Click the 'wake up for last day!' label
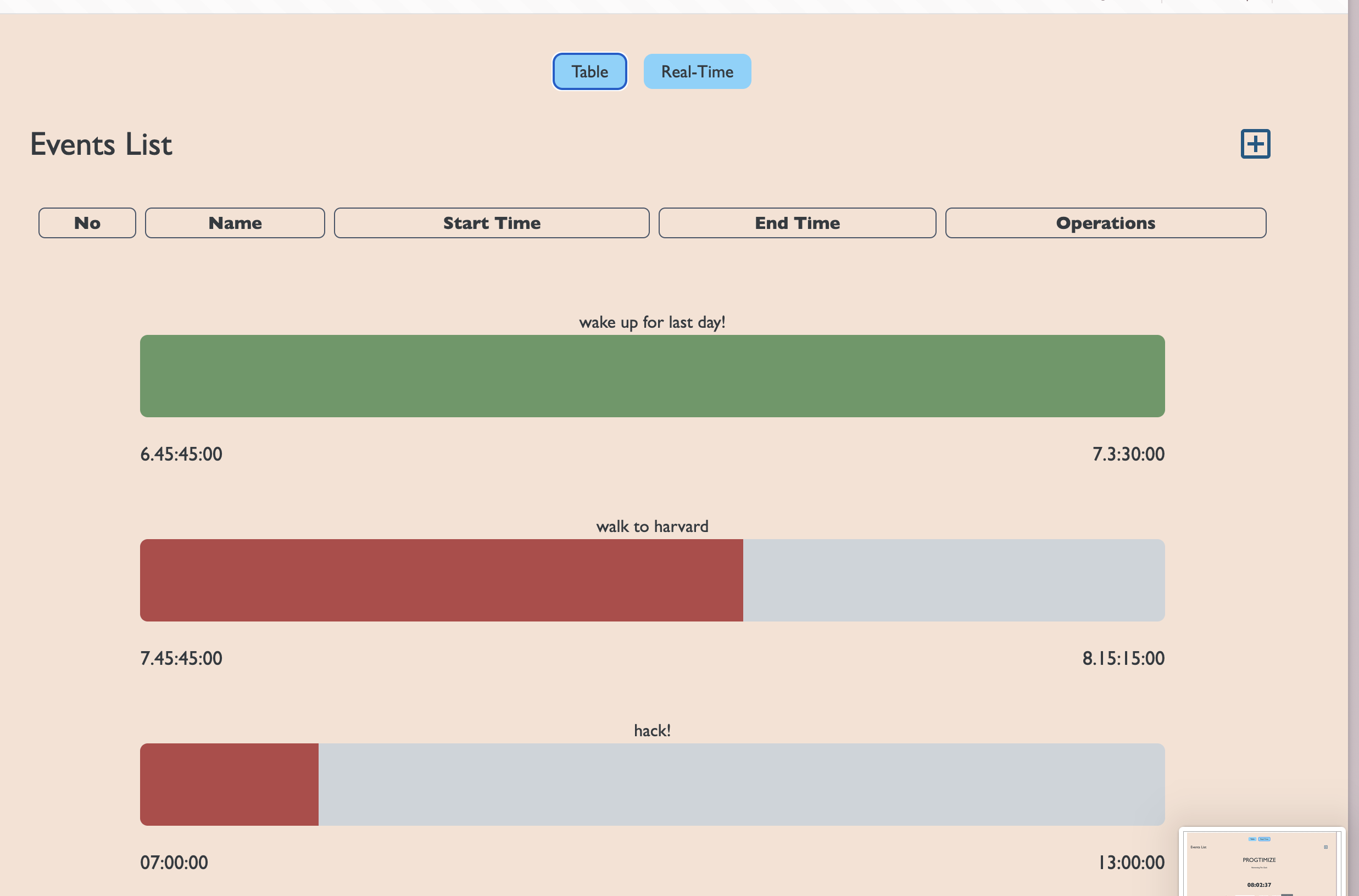 coord(652,322)
